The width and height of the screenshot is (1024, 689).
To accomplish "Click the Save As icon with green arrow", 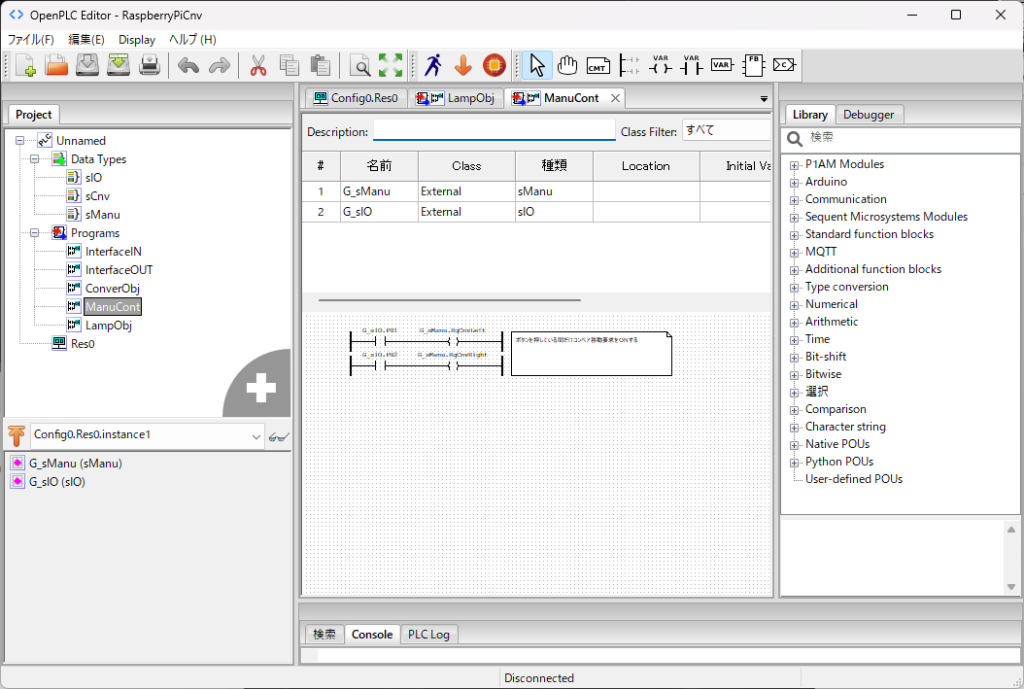I will (118, 65).
